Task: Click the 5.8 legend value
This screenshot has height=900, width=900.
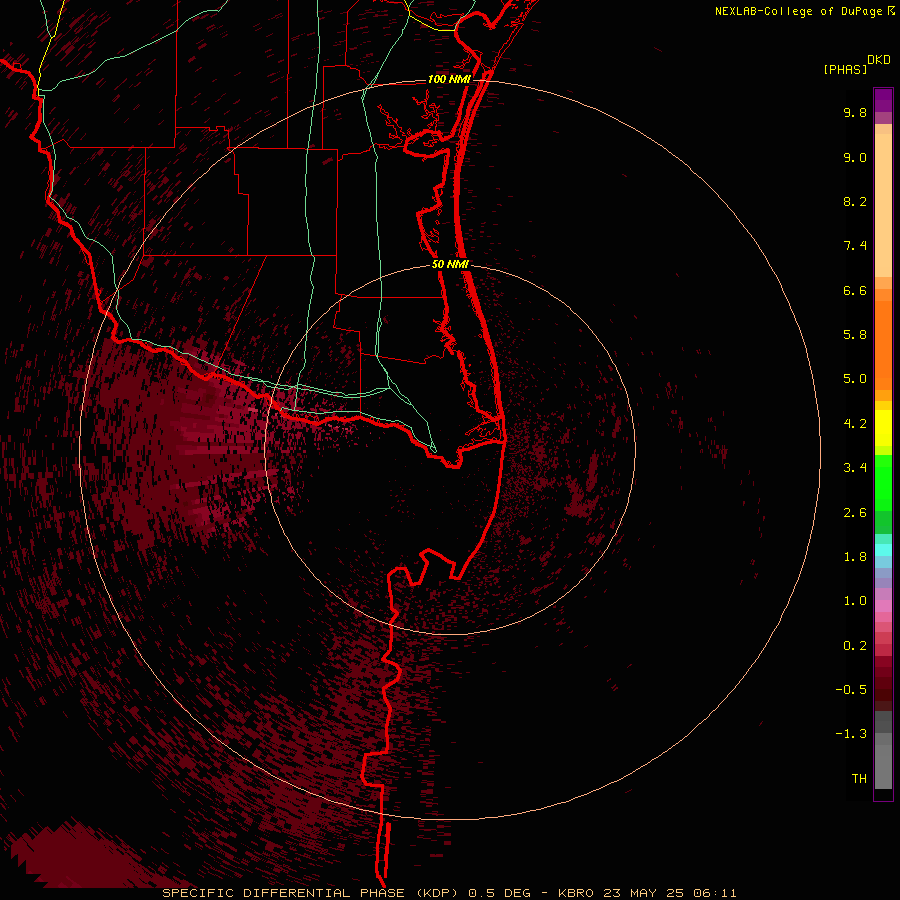Action: click(855, 335)
